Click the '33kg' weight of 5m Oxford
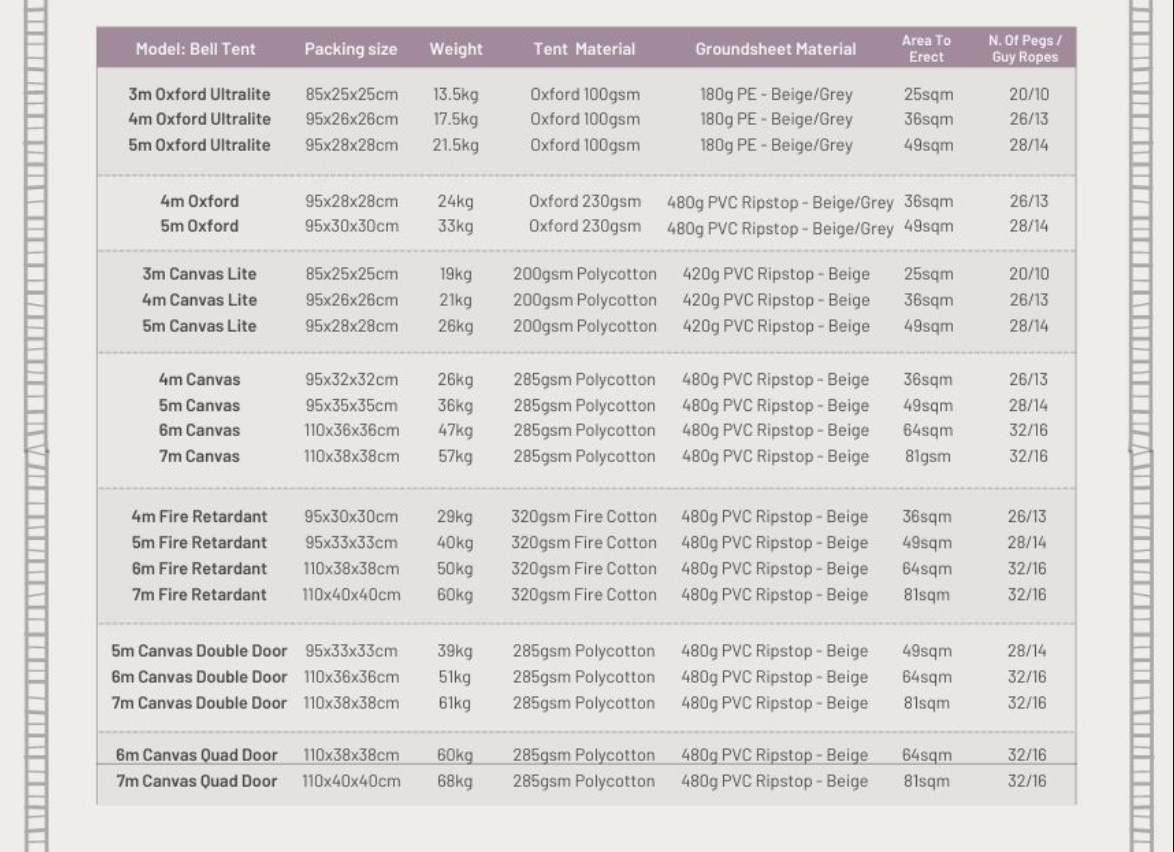This screenshot has height=852, width=1174. 455,227
